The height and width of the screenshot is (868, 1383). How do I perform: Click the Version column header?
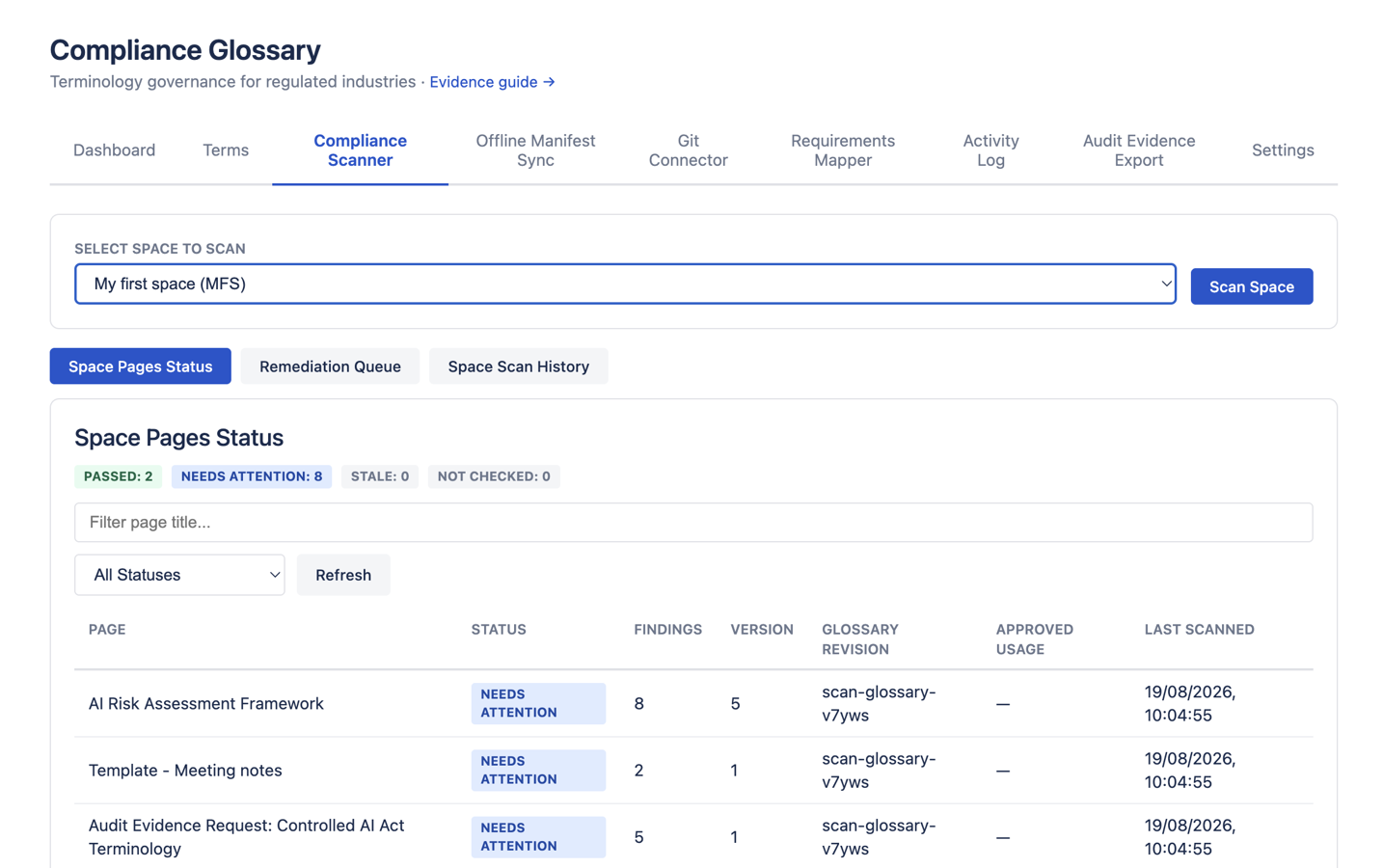pyautogui.click(x=762, y=630)
